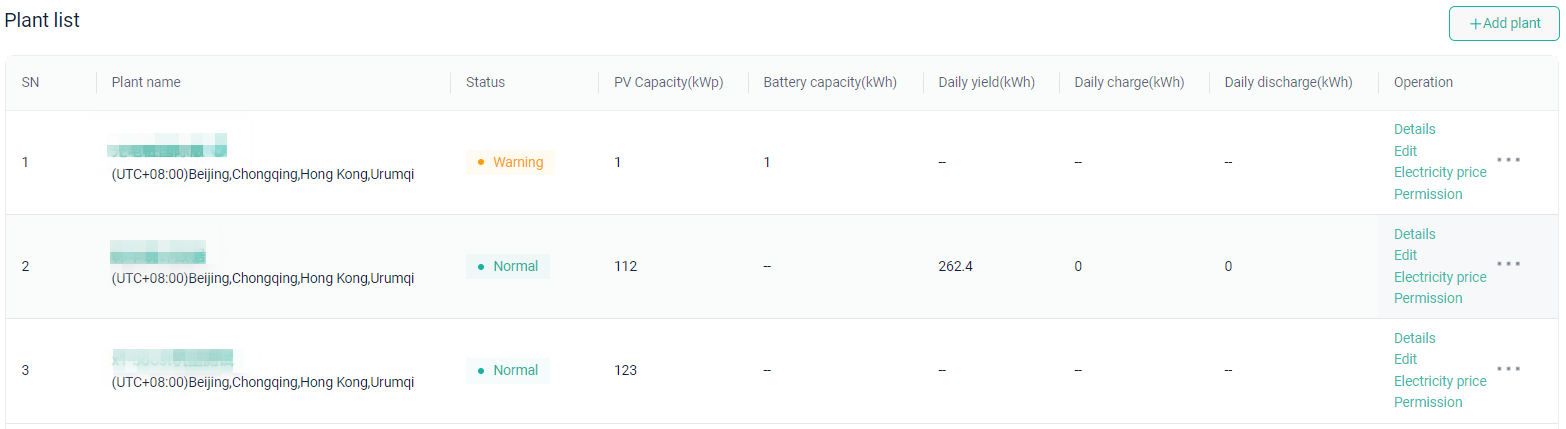This screenshot has height=429, width=1566.
Task: Click the Add plant button
Action: click(1504, 24)
